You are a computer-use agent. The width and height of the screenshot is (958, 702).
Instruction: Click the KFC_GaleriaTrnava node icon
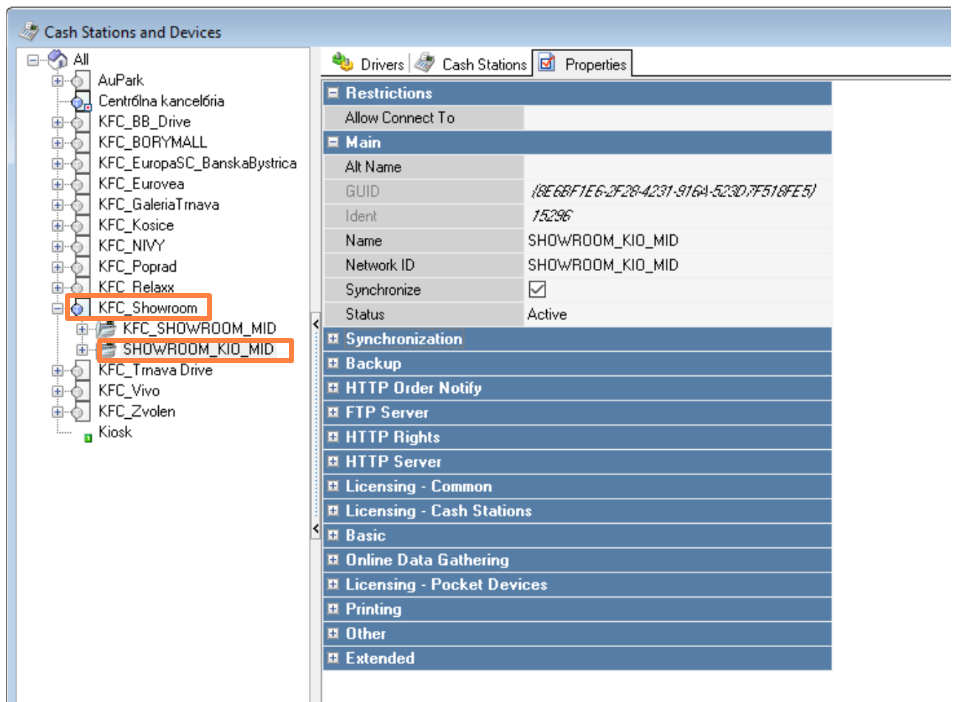pos(78,205)
